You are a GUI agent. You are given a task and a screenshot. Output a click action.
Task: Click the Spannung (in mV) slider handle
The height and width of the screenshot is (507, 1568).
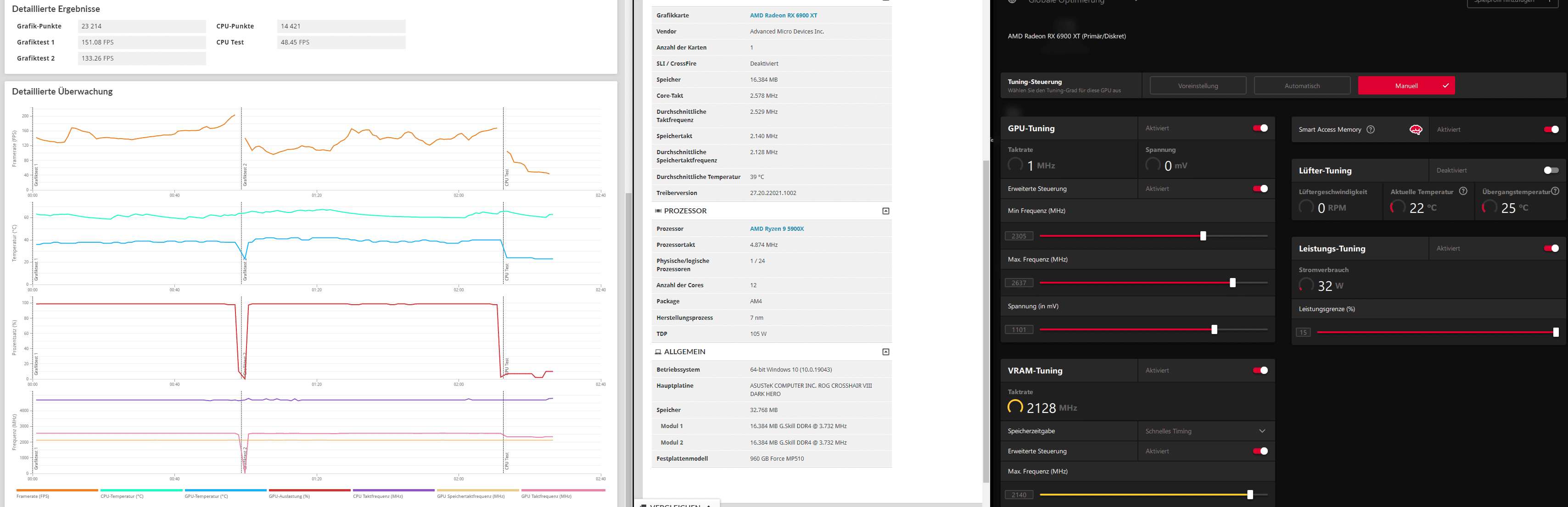coord(1215,329)
